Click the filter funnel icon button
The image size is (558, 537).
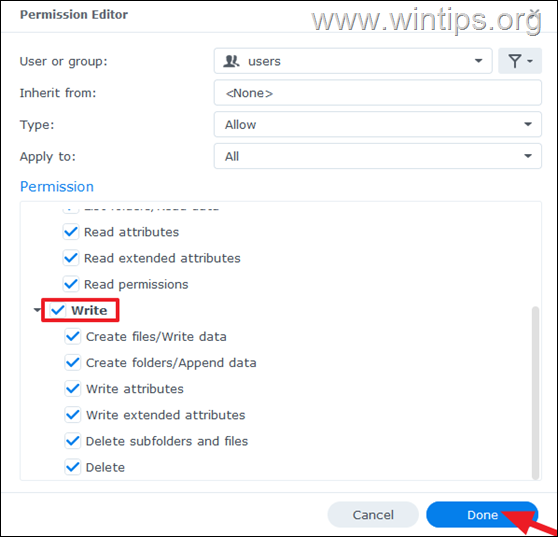(x=520, y=61)
